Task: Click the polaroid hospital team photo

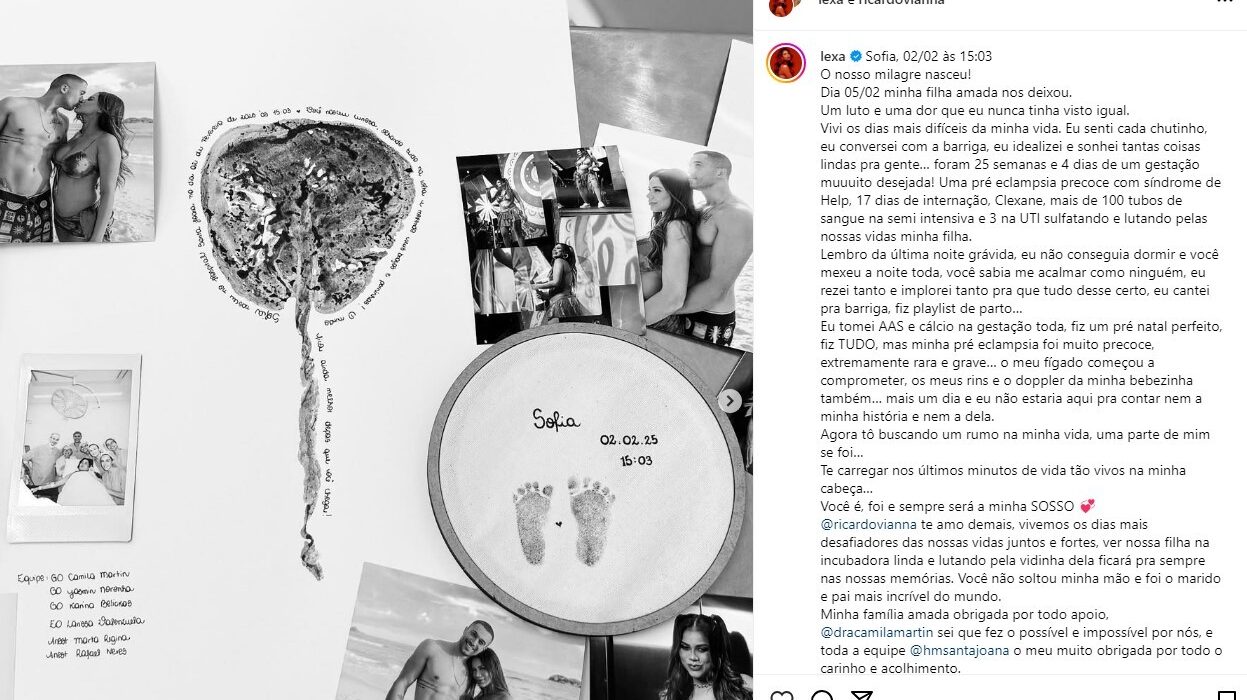Action: pyautogui.click(x=75, y=446)
